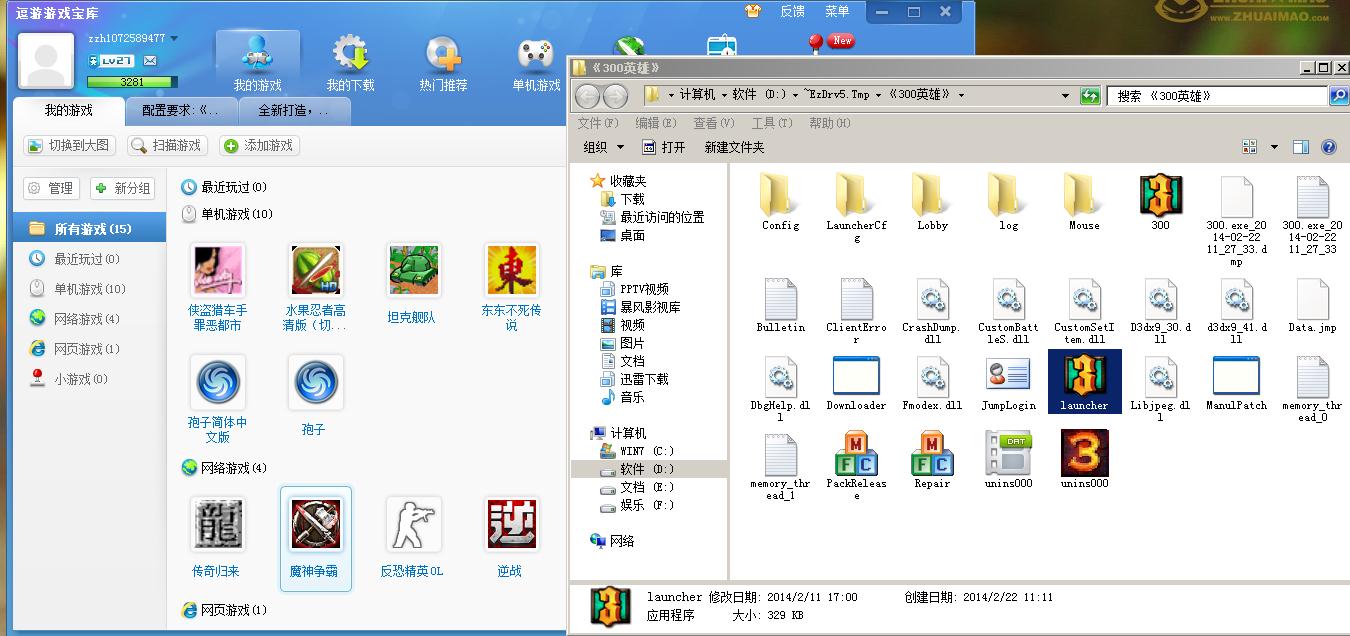
Task: Select 娱乐 (F:) in the Explorer navigation tree
Action: coord(639,505)
